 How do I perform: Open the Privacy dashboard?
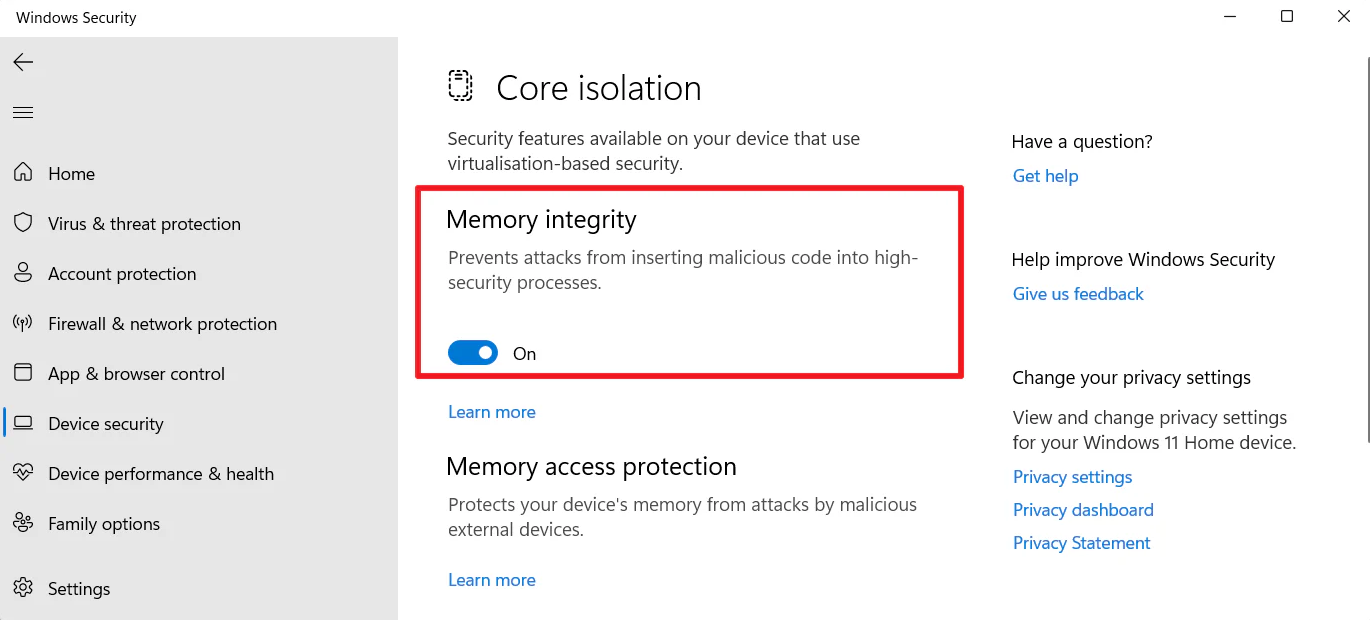[x=1083, y=510]
